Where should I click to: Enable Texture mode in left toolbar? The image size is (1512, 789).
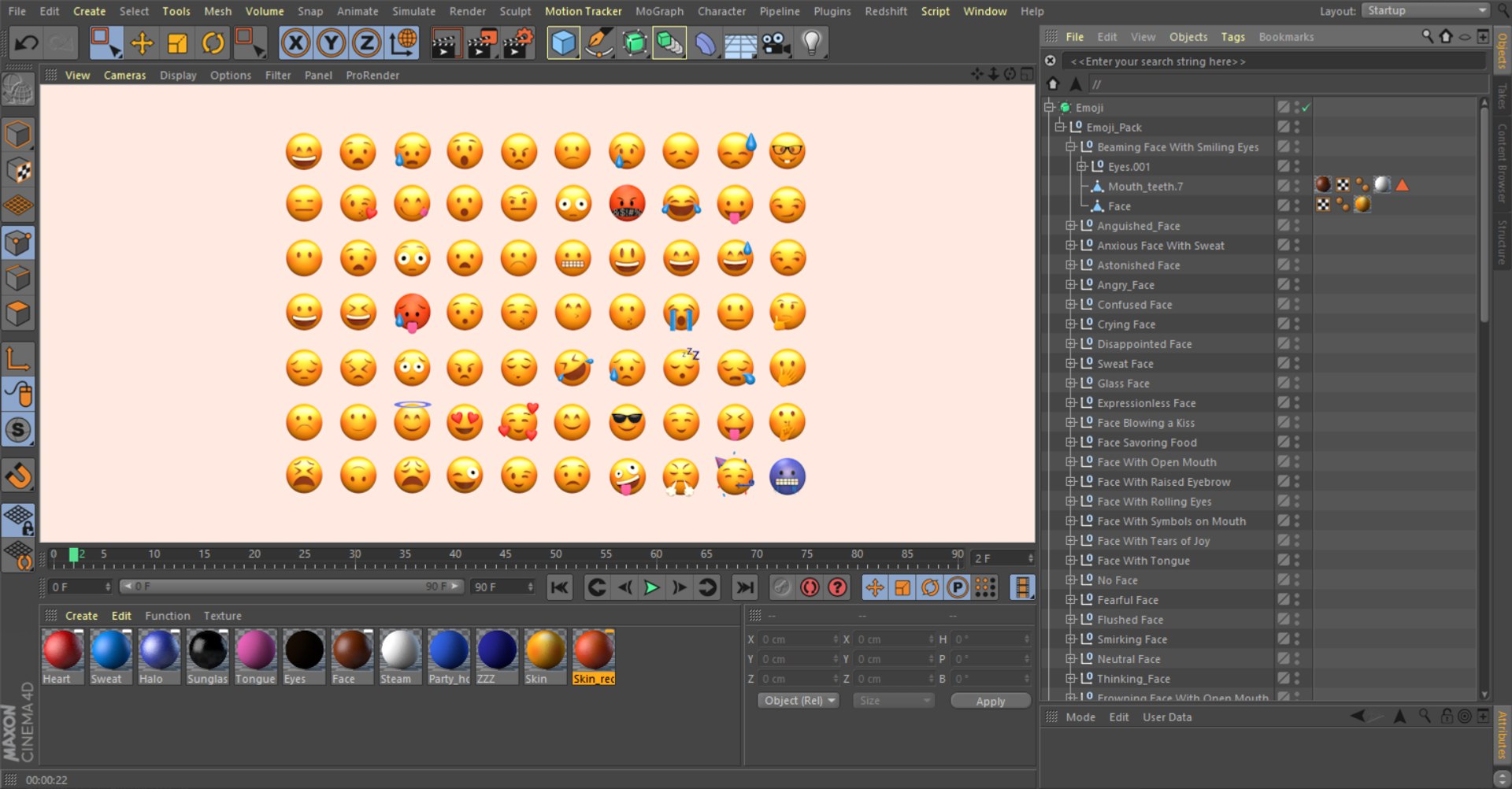[x=18, y=170]
